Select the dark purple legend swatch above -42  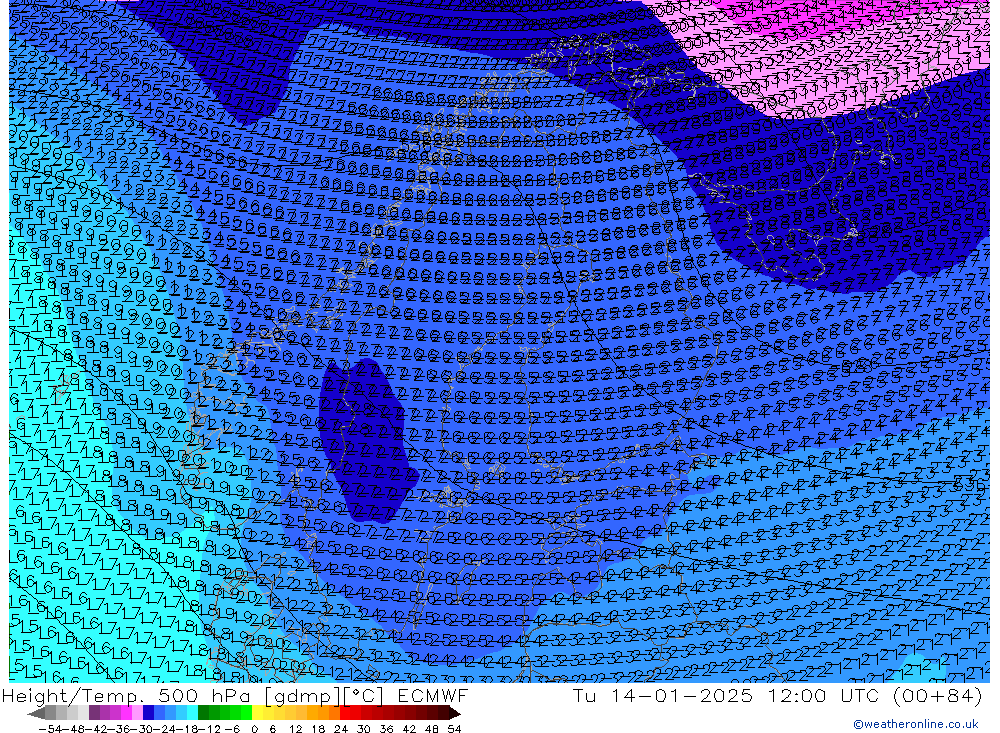tap(94, 713)
